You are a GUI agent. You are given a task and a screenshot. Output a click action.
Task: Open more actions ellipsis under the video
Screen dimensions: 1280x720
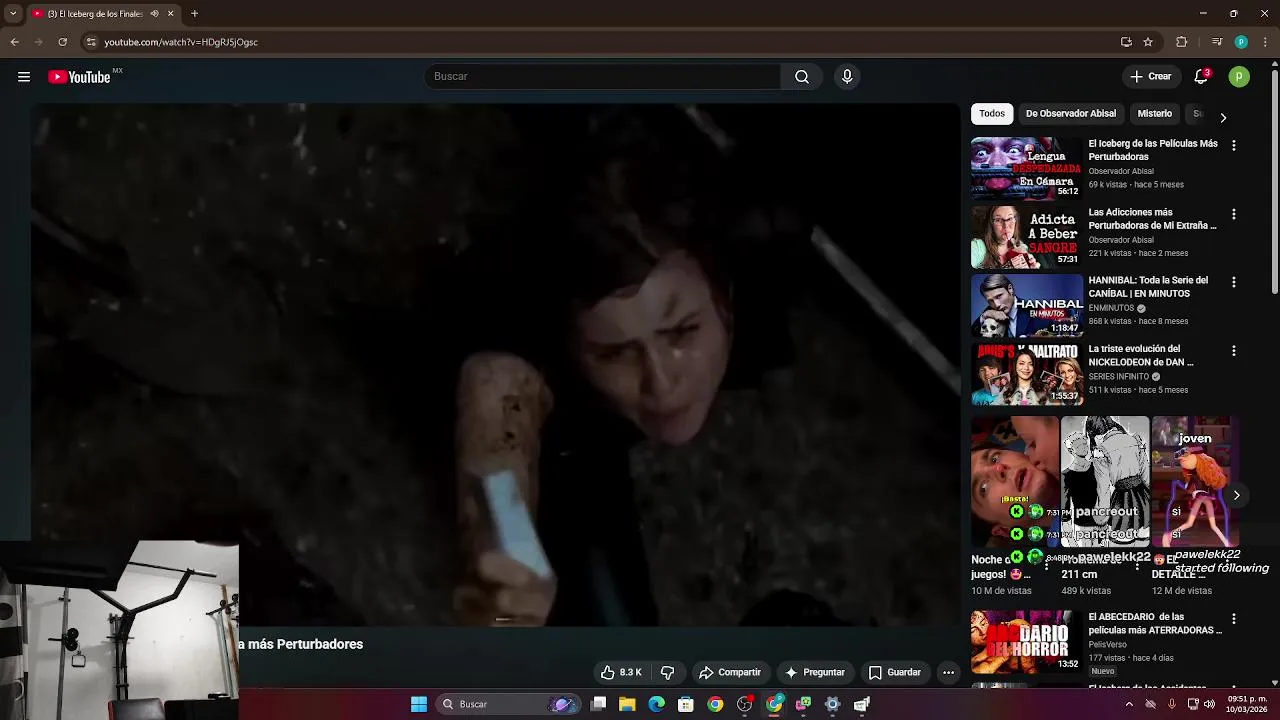tap(948, 673)
